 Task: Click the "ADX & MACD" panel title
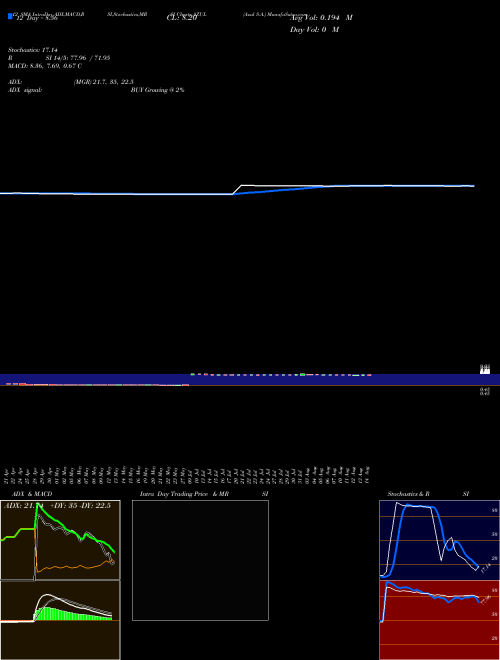[x=32, y=494]
